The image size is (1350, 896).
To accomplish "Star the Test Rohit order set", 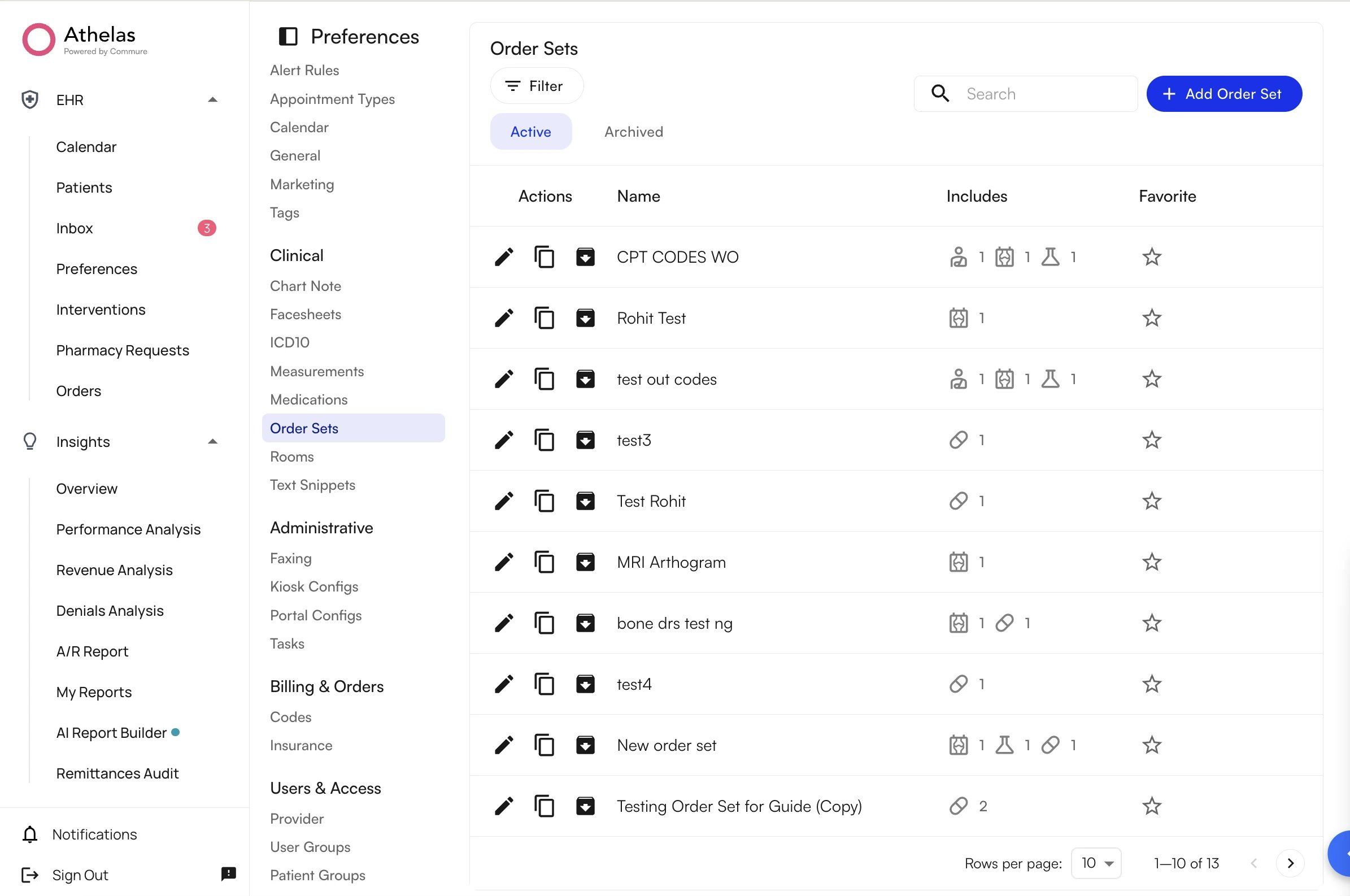I will 1151,501.
